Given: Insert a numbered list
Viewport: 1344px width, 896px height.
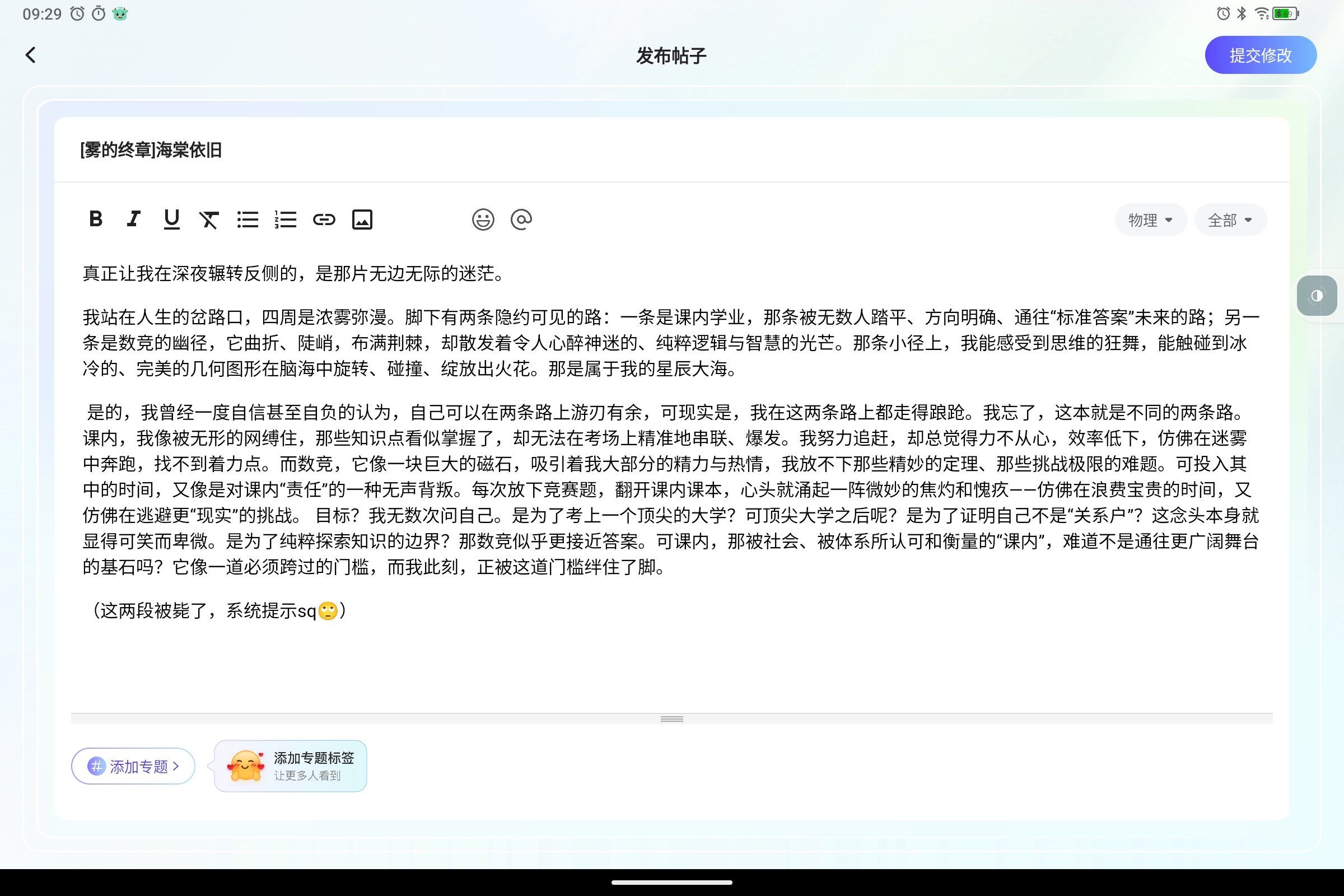Looking at the screenshot, I should tap(285, 220).
